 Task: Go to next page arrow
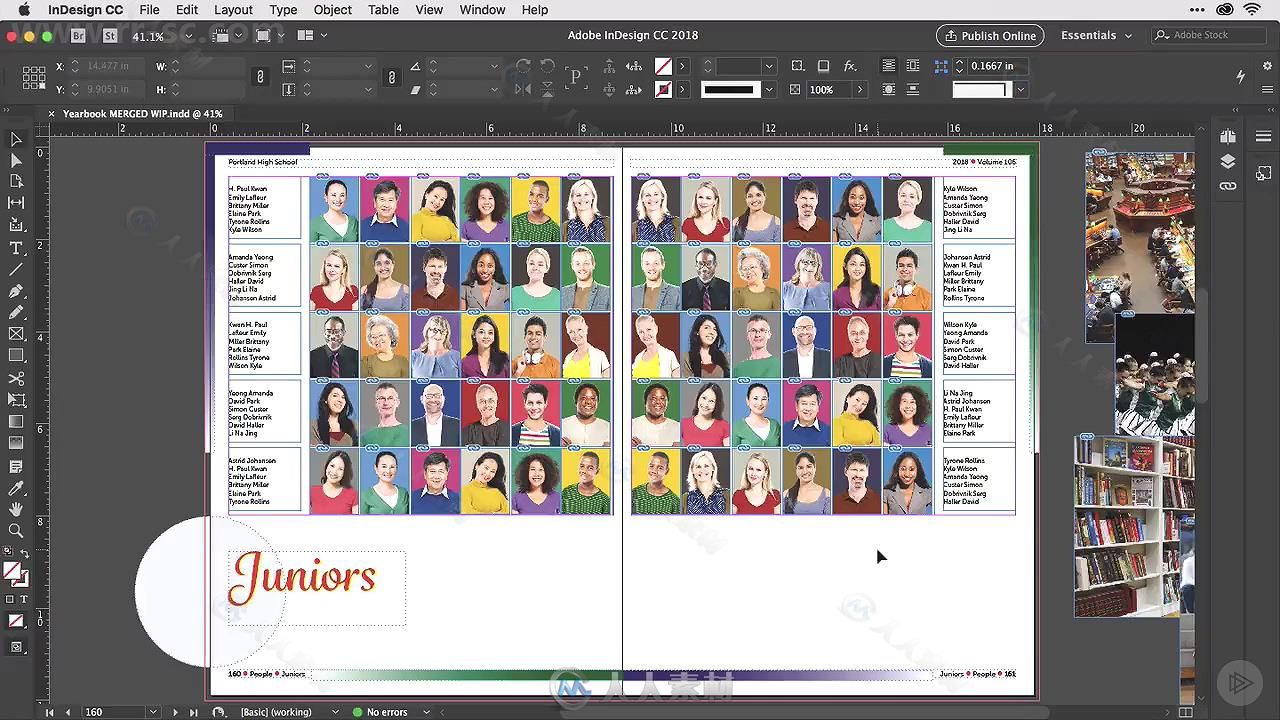click(x=175, y=712)
